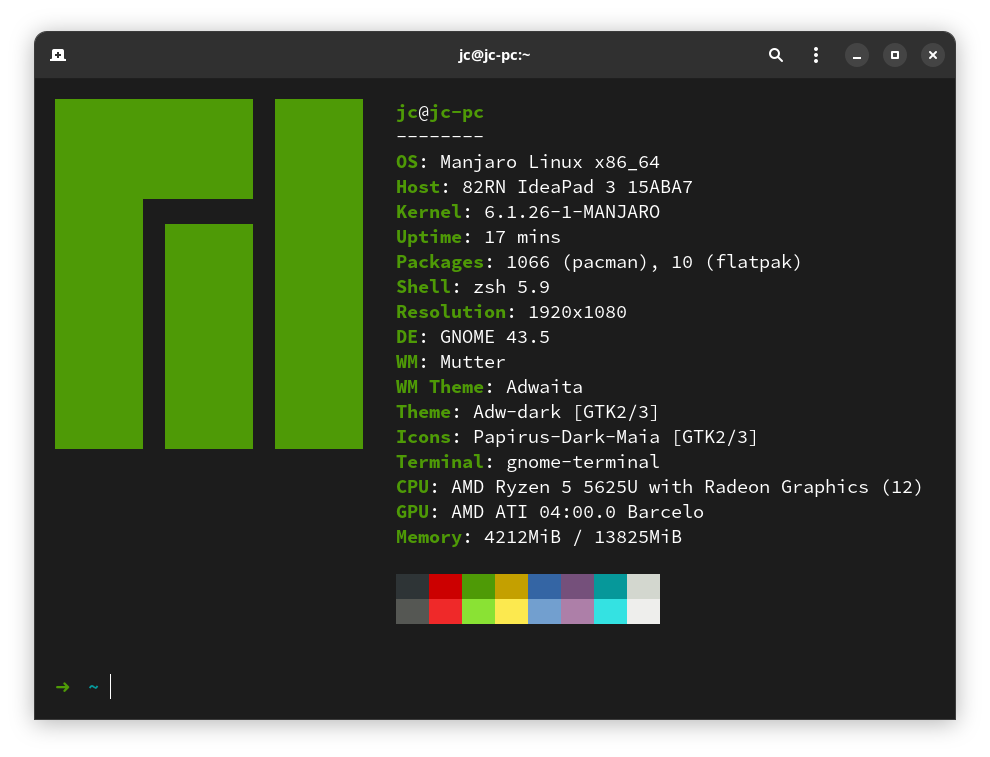
Task: Click the Theme line Adw-dark
Action: tap(527, 412)
